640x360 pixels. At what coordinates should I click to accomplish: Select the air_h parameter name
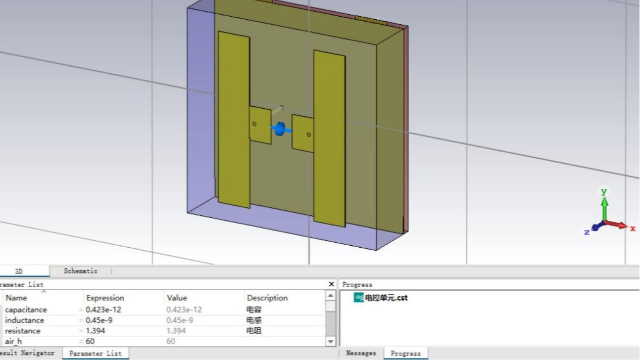click(x=13, y=341)
